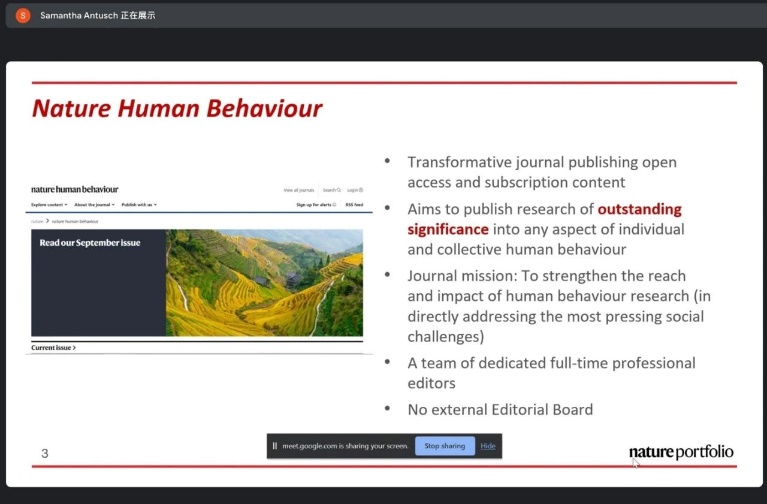767x504 pixels.
Task: Open the Current issue link
Action: [53, 347]
